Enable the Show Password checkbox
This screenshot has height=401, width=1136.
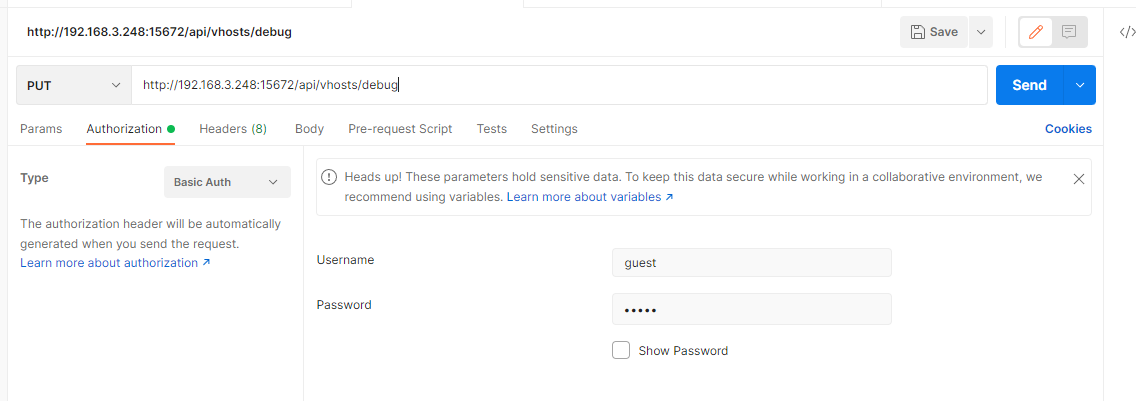[621, 350]
